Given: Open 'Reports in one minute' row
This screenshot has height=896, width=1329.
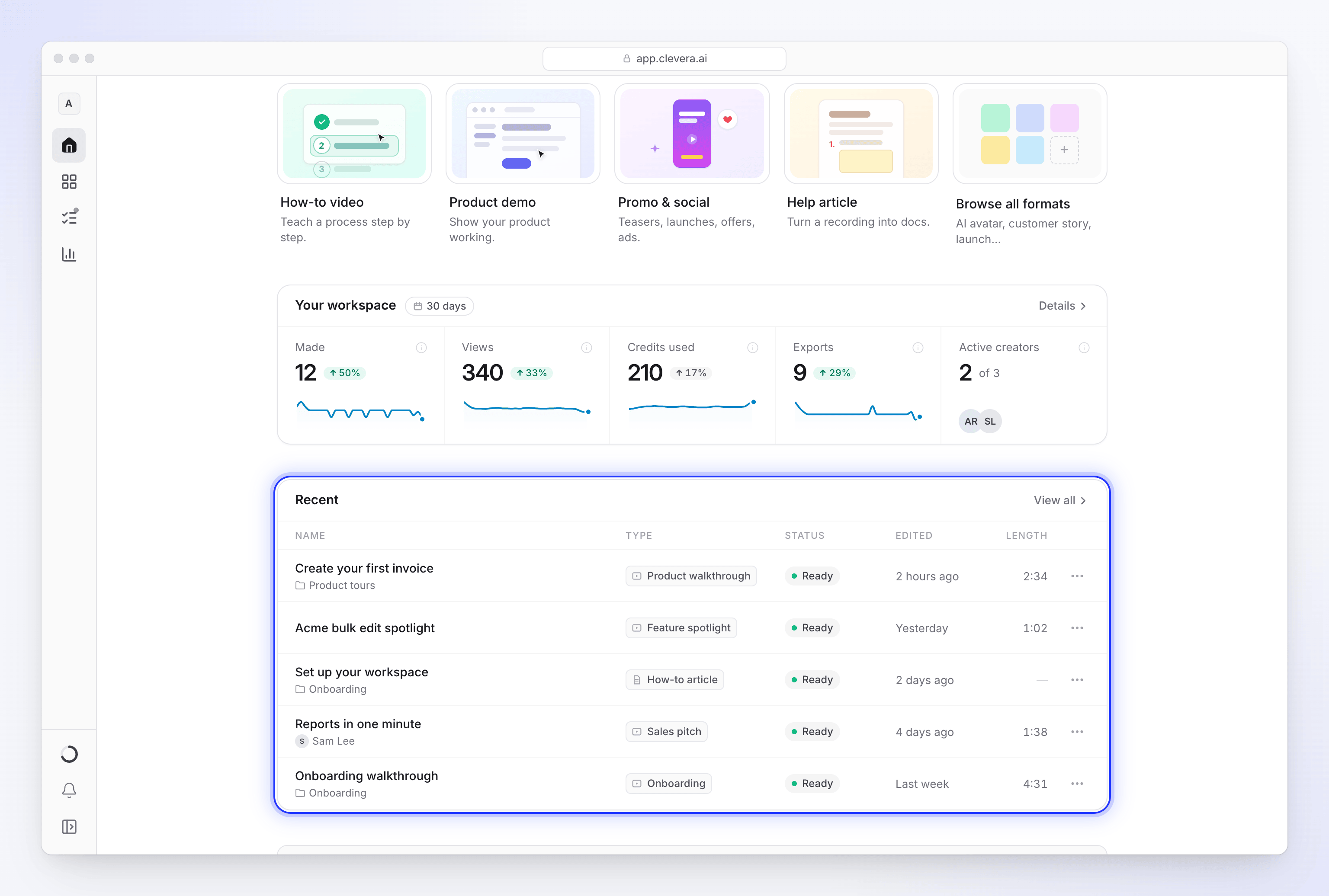Looking at the screenshot, I should pos(692,732).
